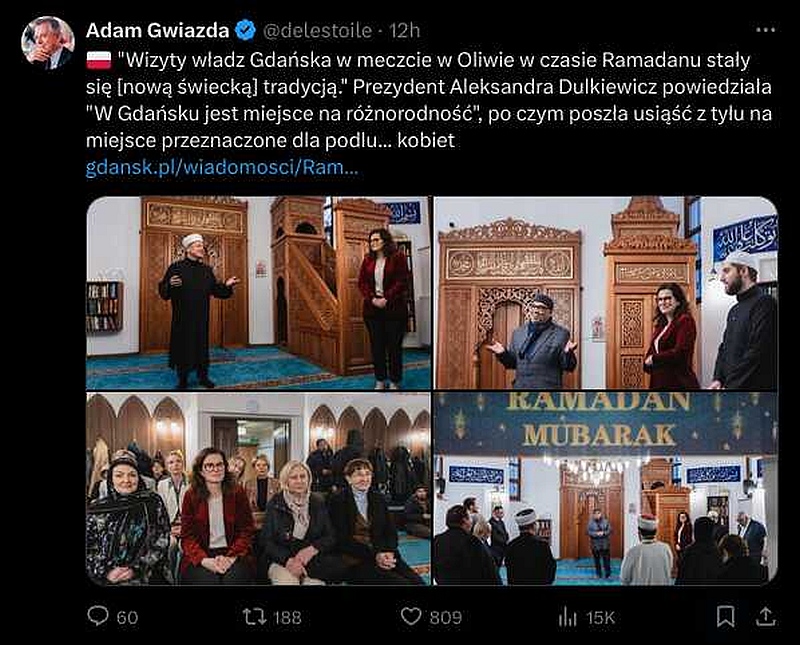Viewport: 800px width, 645px height.
Task: Open the top-right photo with man in grey jacket
Action: [x=606, y=293]
